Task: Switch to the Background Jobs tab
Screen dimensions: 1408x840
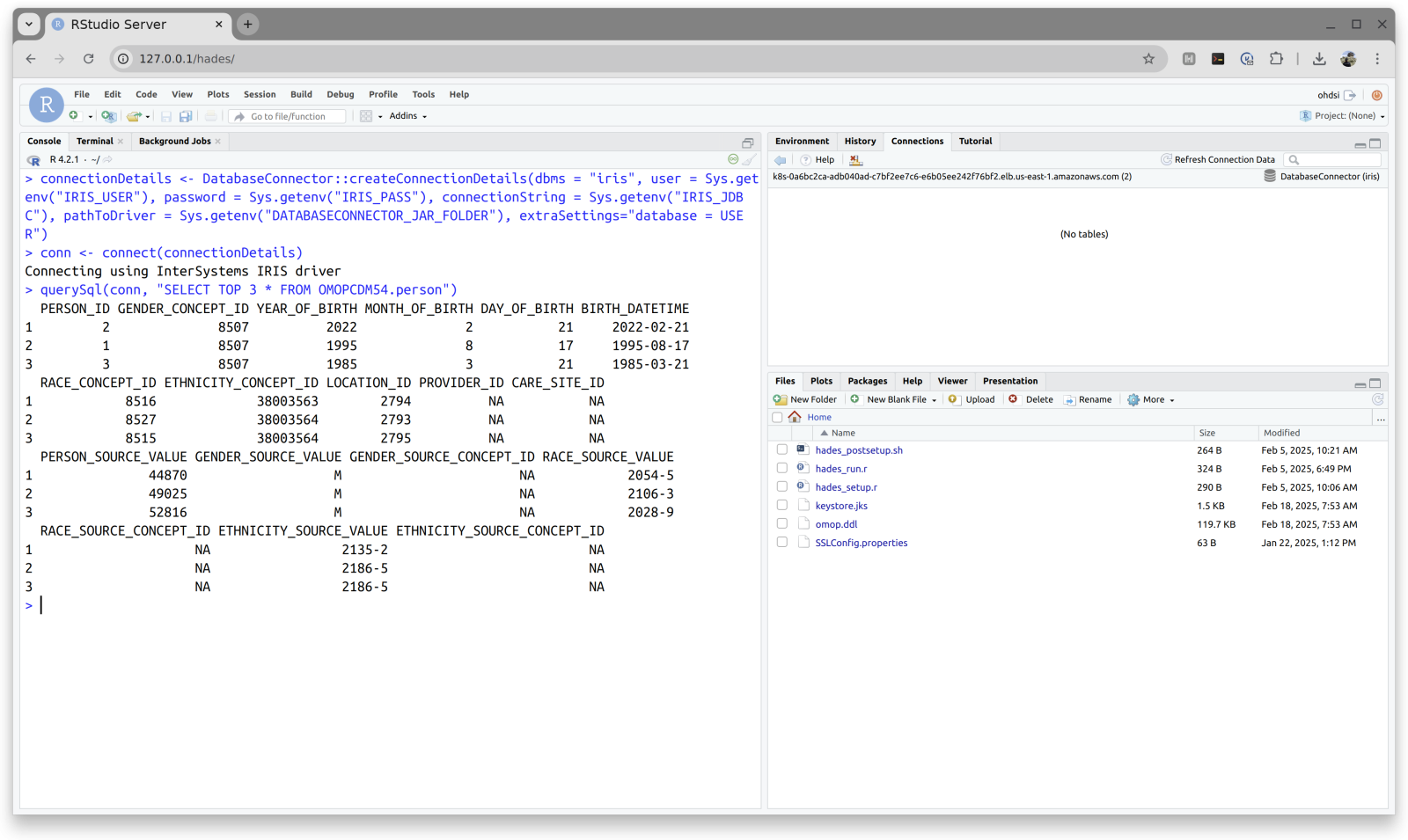Action: pos(174,141)
